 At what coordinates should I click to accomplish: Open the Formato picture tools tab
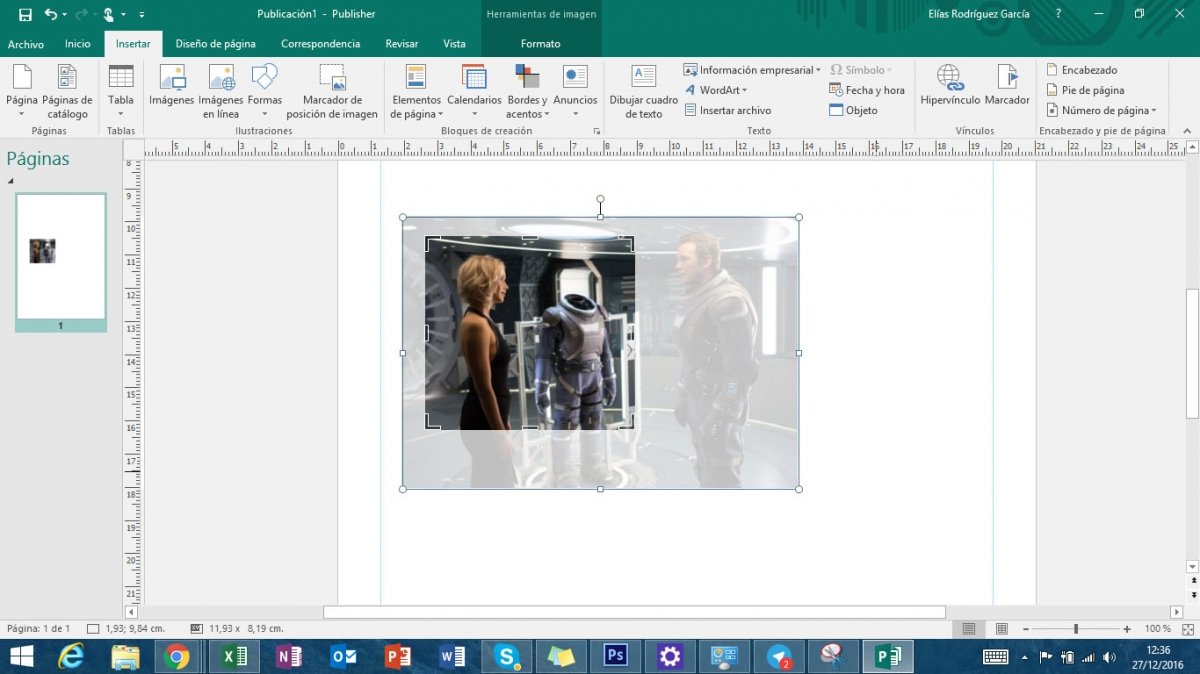point(540,44)
